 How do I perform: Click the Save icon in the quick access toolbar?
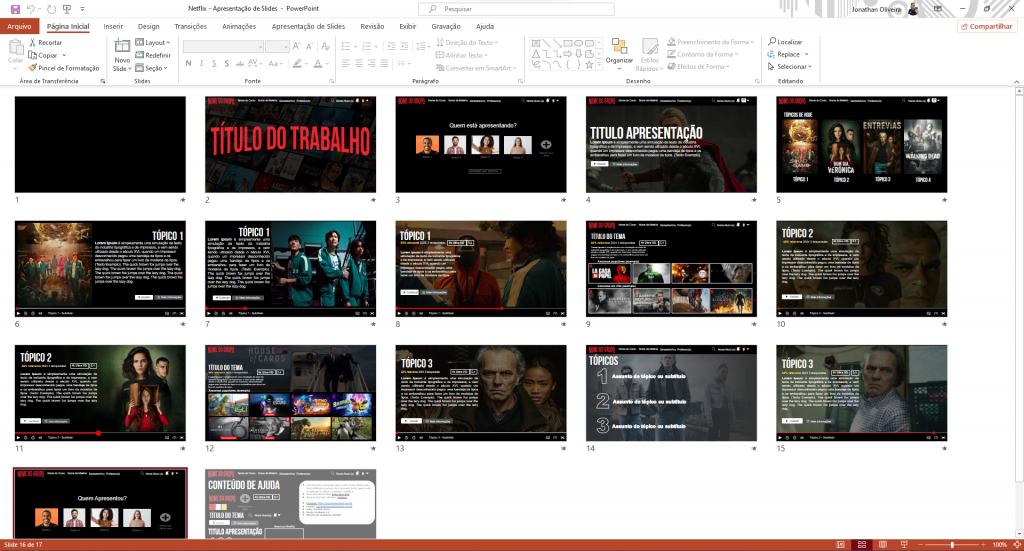pyautogui.click(x=15, y=9)
